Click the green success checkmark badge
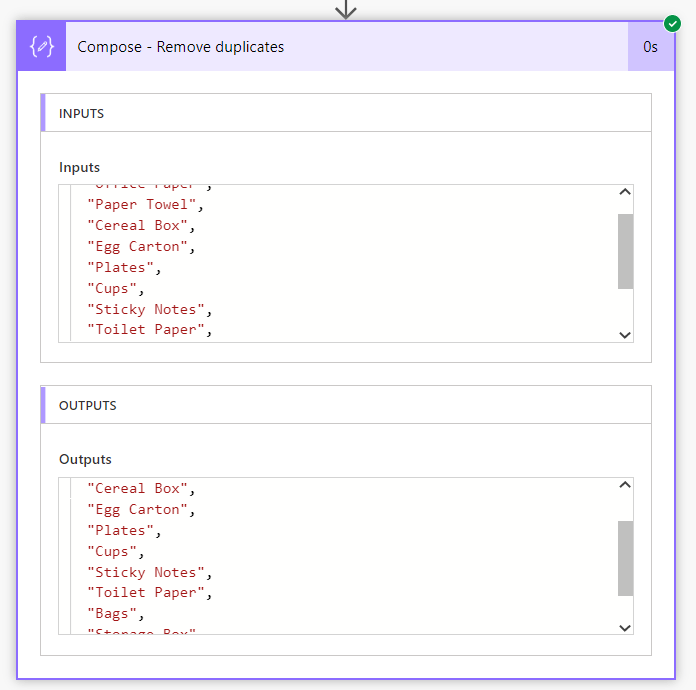Image resolution: width=696 pixels, height=690 pixels. 672,23
